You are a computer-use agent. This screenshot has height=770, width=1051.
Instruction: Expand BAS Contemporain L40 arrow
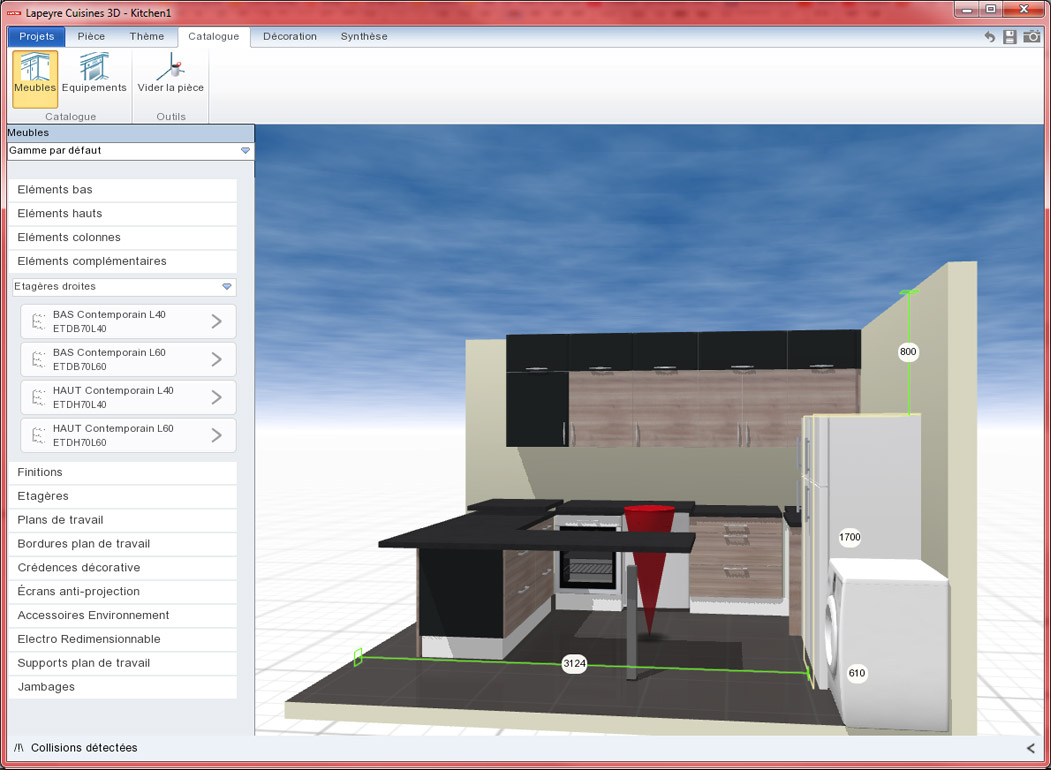point(217,322)
